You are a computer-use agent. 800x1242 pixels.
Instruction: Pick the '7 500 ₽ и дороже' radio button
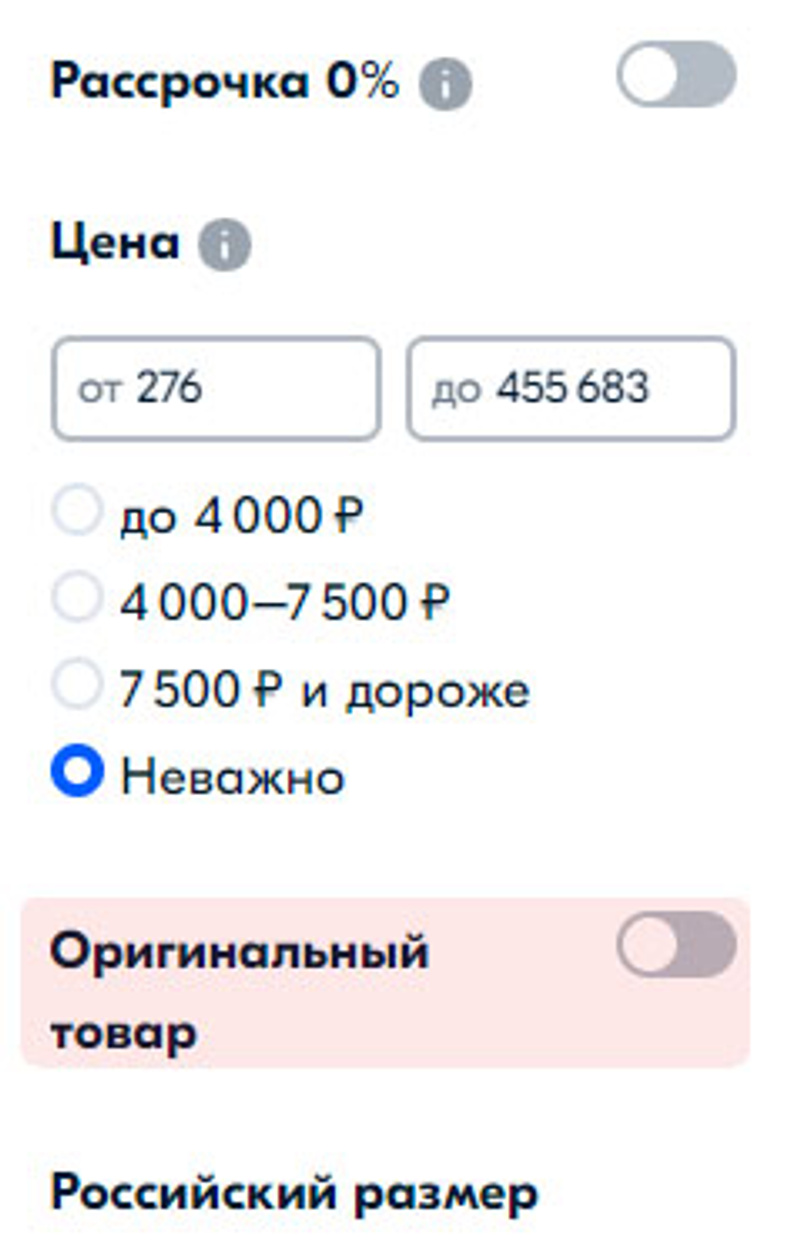tap(77, 687)
